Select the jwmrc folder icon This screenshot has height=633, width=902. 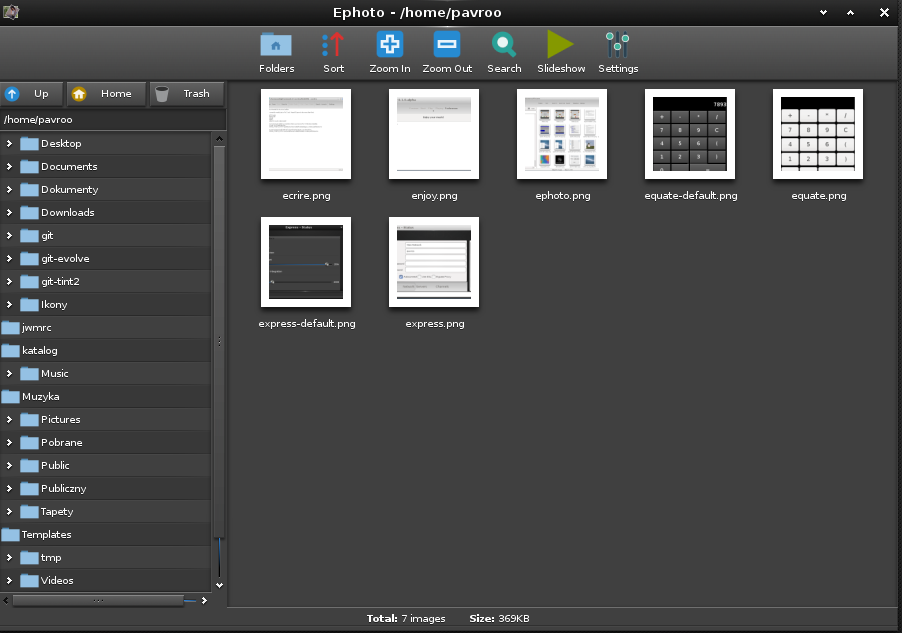pos(10,327)
